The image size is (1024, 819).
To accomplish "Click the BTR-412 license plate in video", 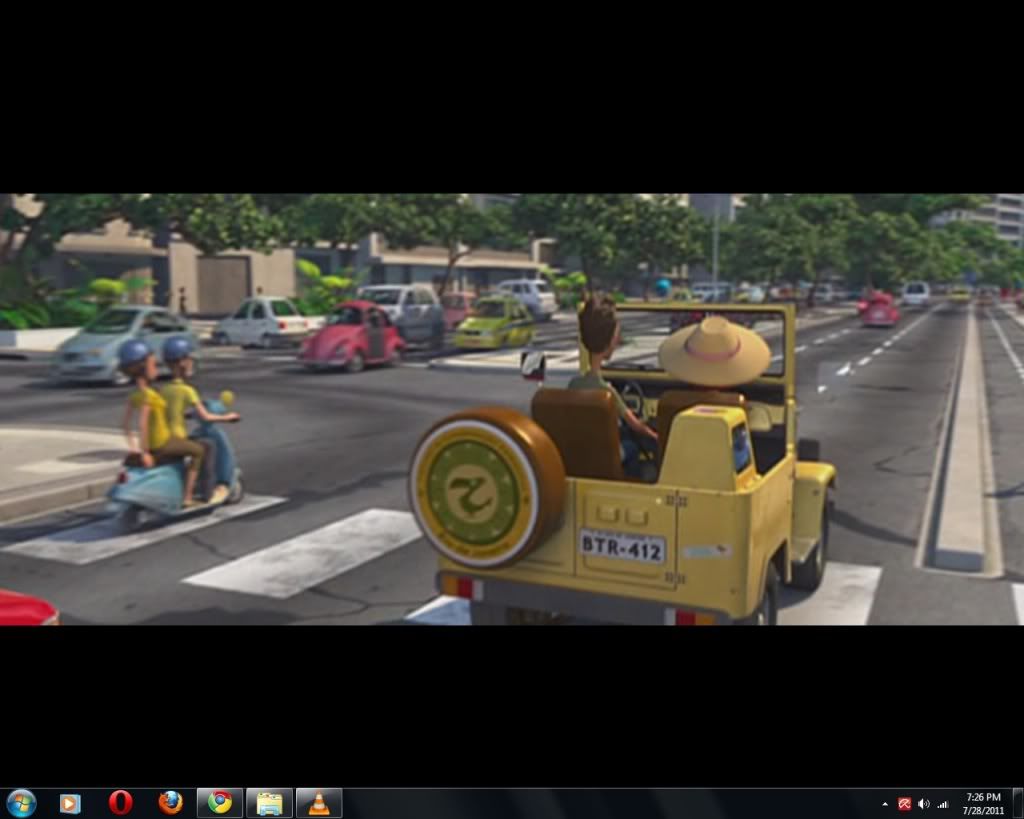I will tap(622, 546).
